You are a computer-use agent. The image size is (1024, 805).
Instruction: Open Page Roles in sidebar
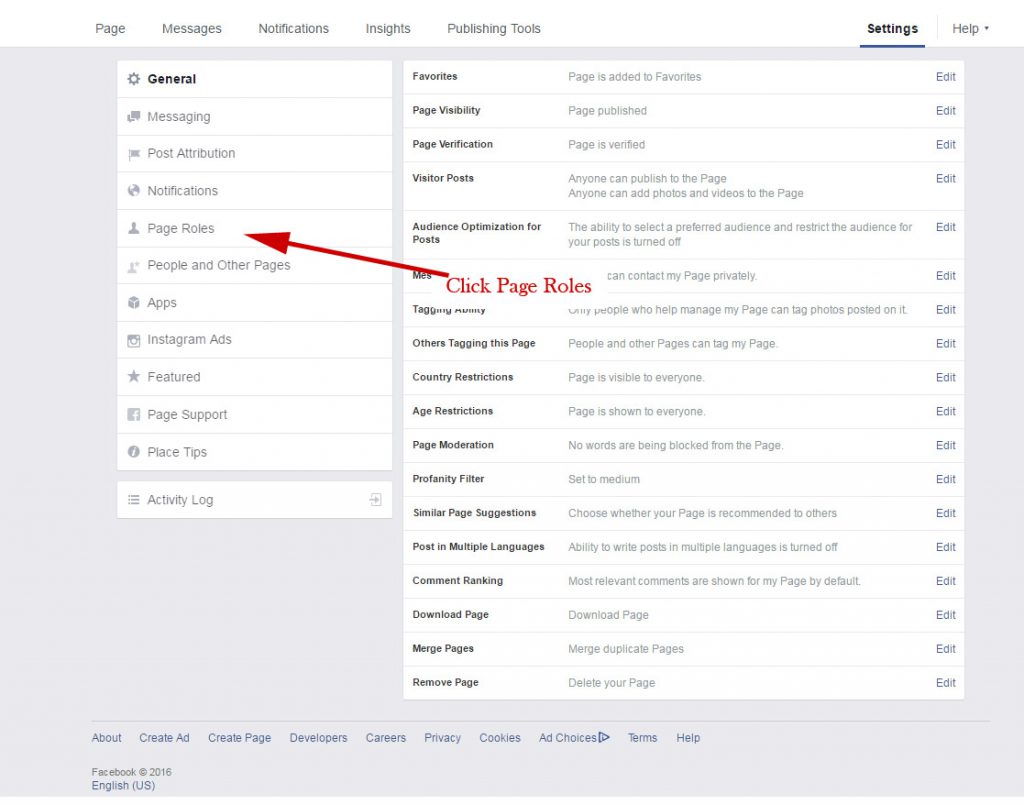tap(255, 229)
